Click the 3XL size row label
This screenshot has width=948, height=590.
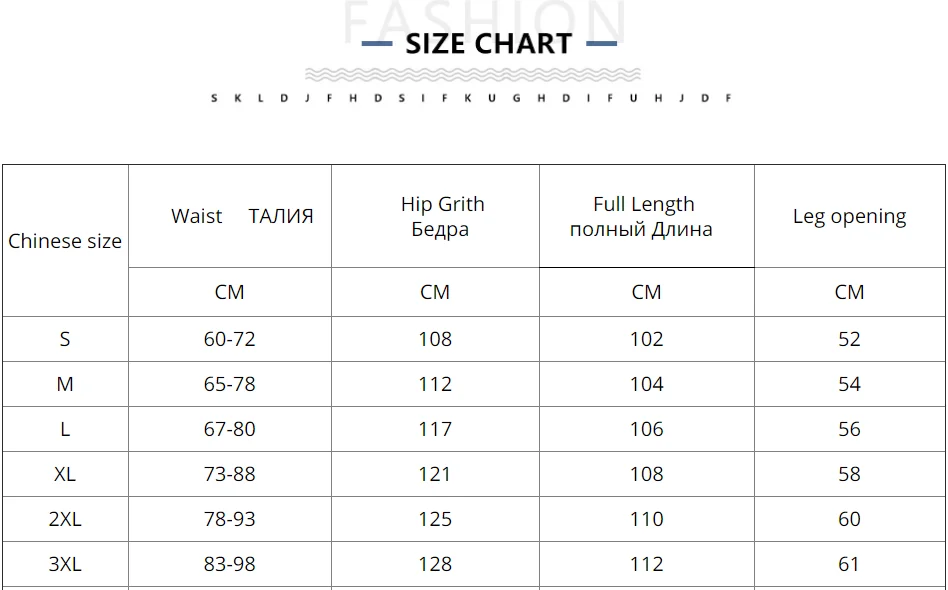click(65, 564)
